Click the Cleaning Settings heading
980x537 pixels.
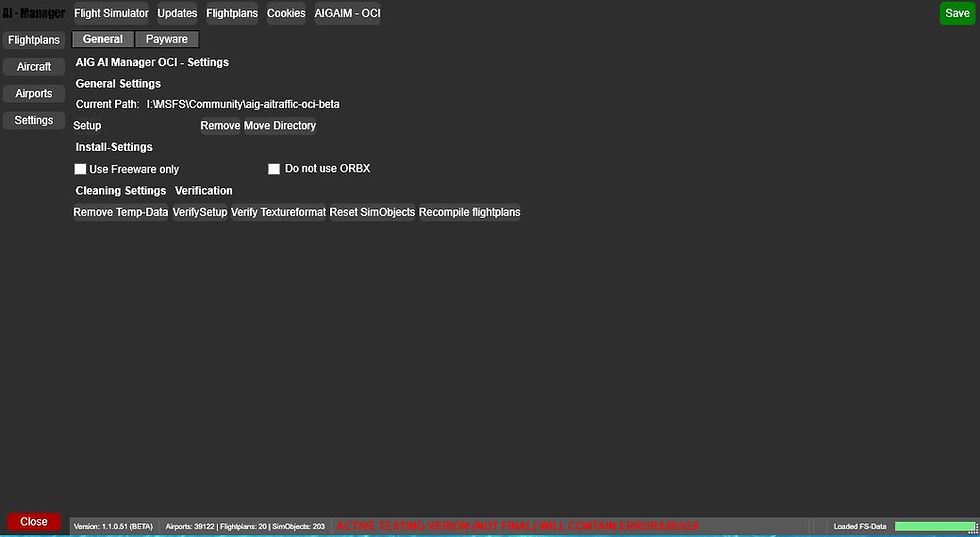point(121,191)
